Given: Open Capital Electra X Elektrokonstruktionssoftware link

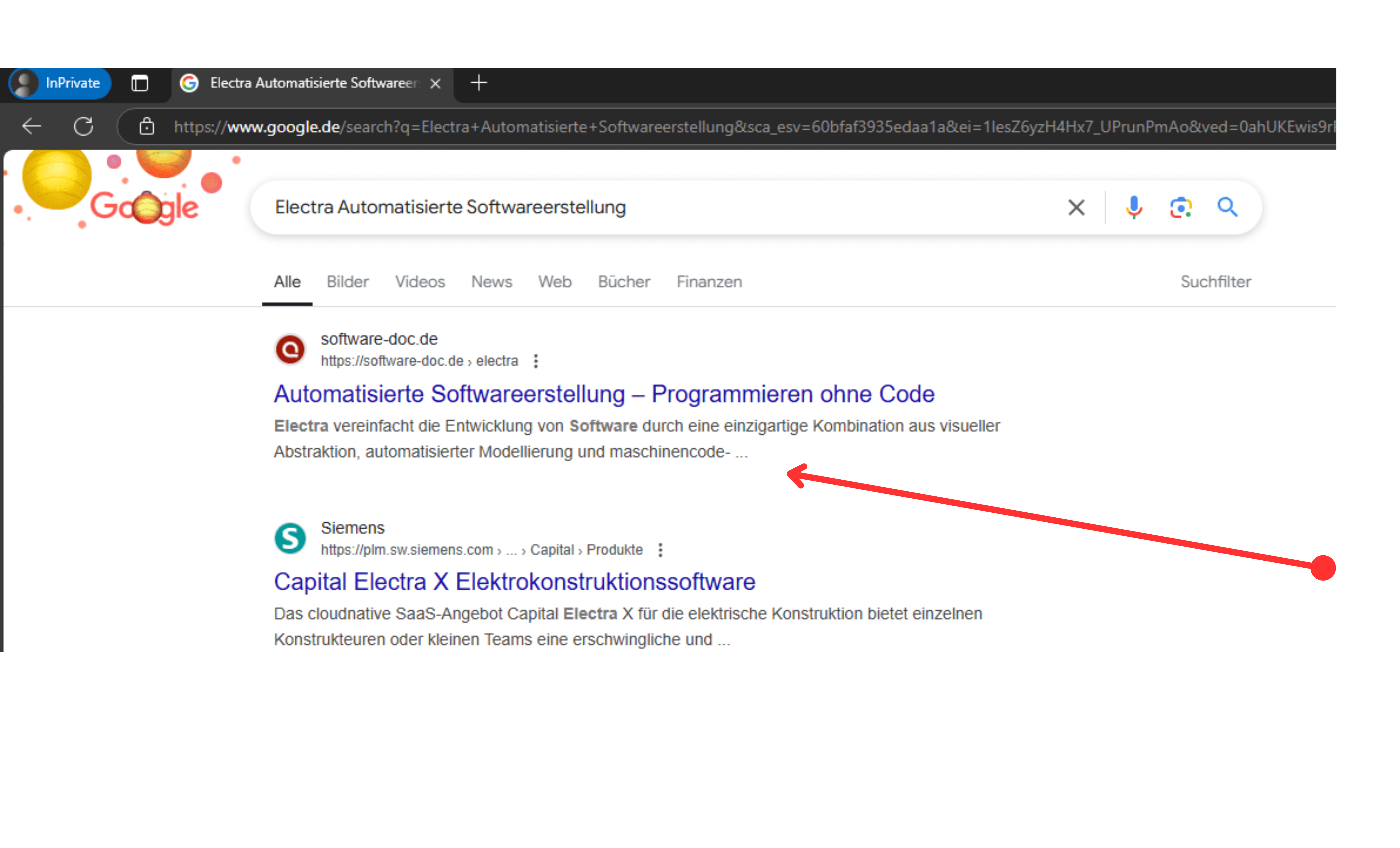Looking at the screenshot, I should [x=515, y=582].
